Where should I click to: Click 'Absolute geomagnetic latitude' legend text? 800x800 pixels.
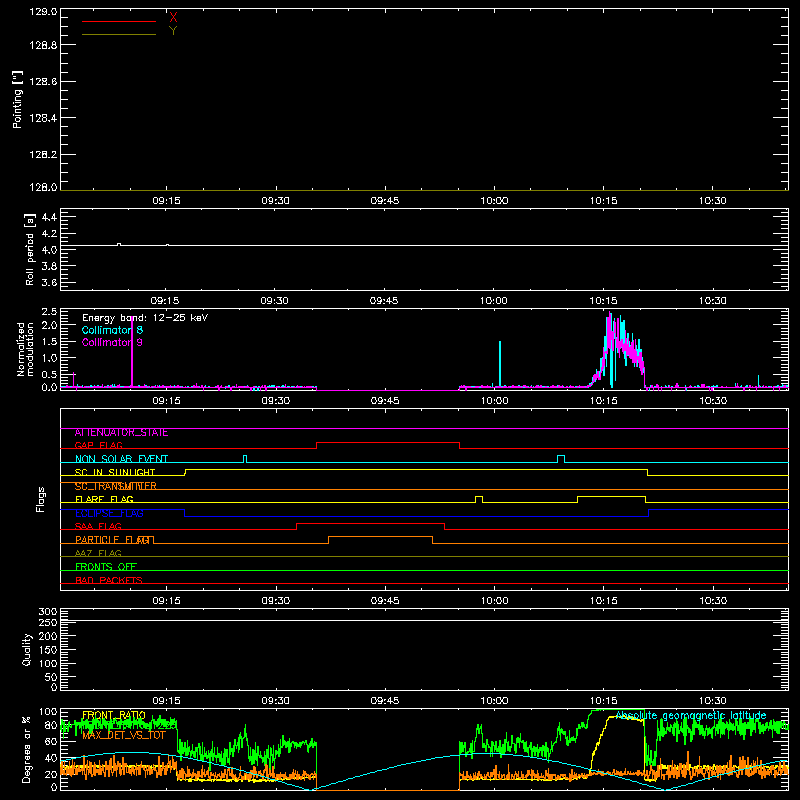point(691,716)
